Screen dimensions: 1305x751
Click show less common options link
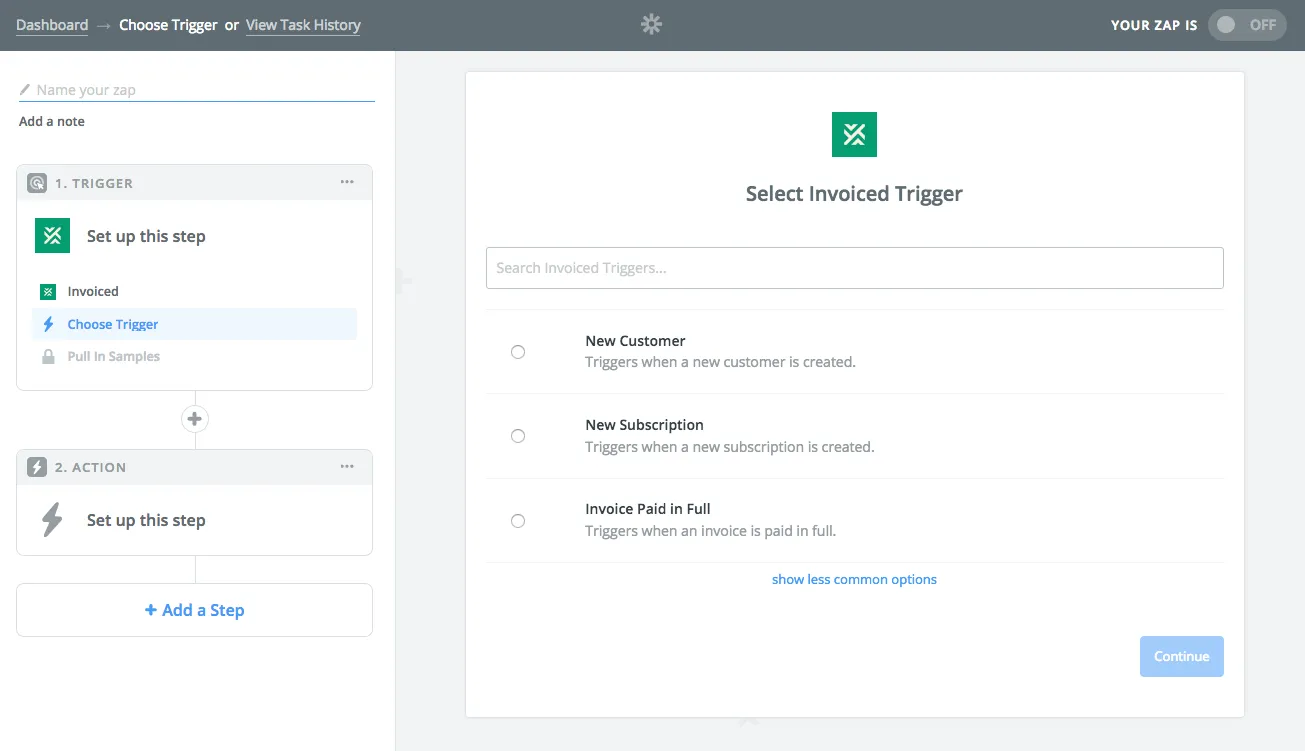[x=854, y=579]
